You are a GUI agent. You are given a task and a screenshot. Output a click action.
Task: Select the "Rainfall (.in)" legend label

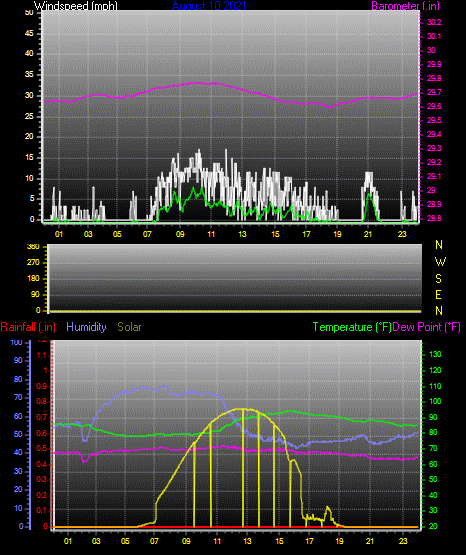[x=28, y=327]
